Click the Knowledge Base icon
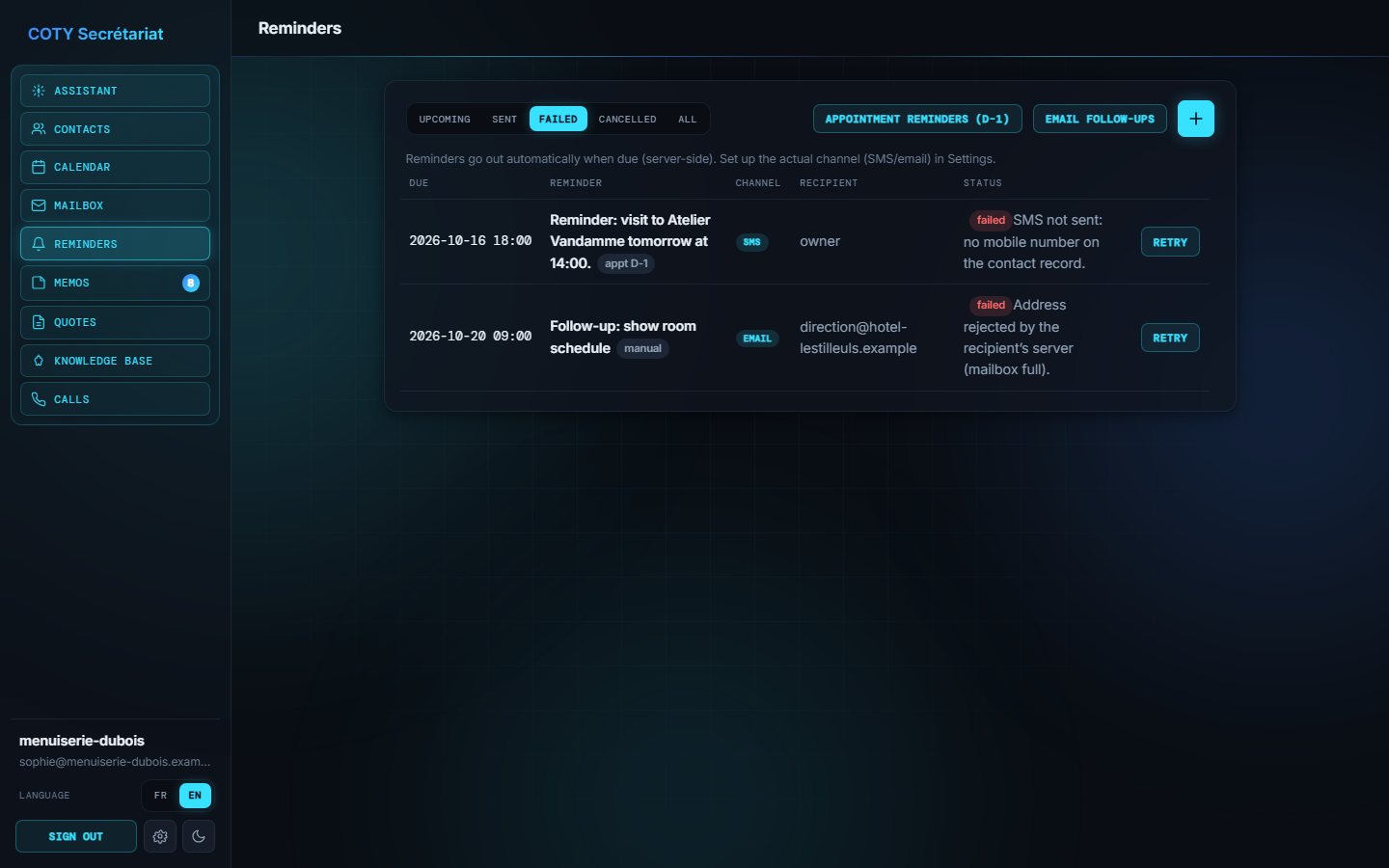 click(x=39, y=361)
